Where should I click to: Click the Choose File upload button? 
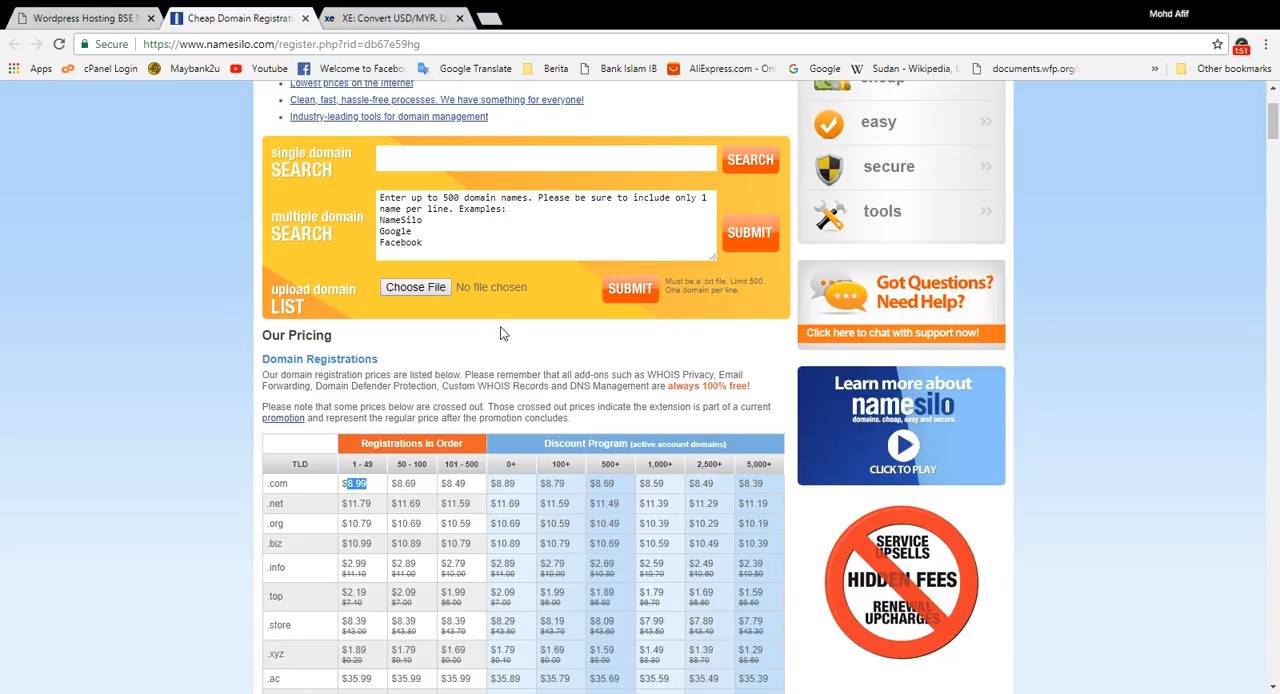point(416,287)
